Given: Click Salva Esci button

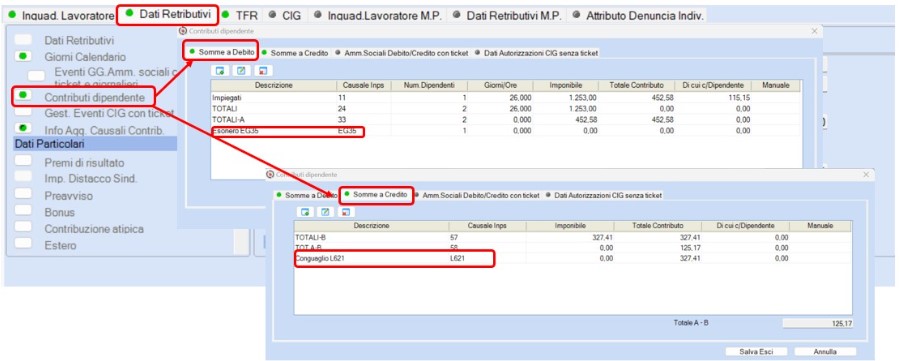Looking at the screenshot, I should [756, 351].
